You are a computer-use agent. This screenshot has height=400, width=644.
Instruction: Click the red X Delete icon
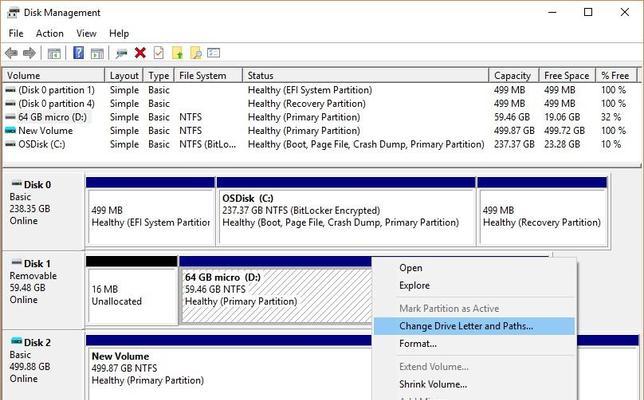140,53
